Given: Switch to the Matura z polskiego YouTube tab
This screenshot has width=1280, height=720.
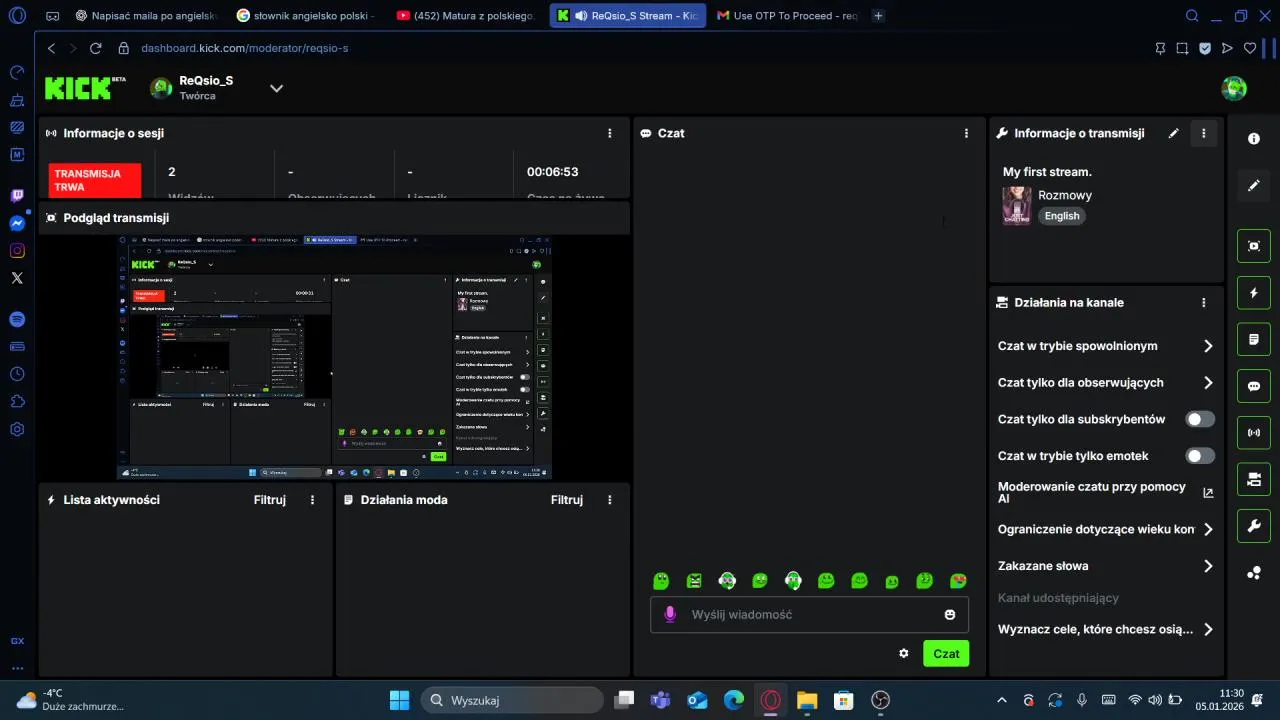Looking at the screenshot, I should click(466, 15).
